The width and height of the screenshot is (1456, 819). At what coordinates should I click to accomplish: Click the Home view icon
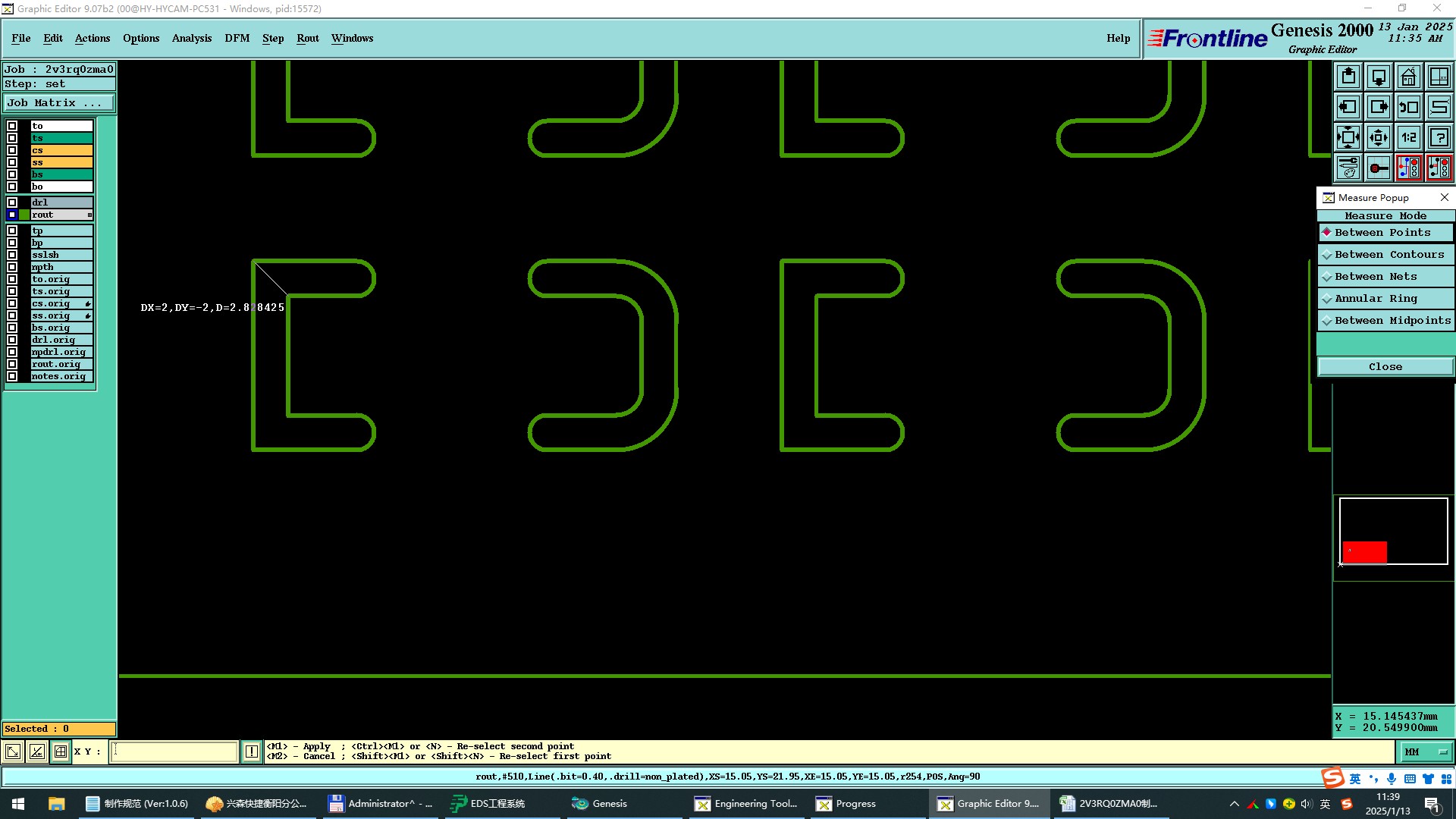[x=1408, y=77]
